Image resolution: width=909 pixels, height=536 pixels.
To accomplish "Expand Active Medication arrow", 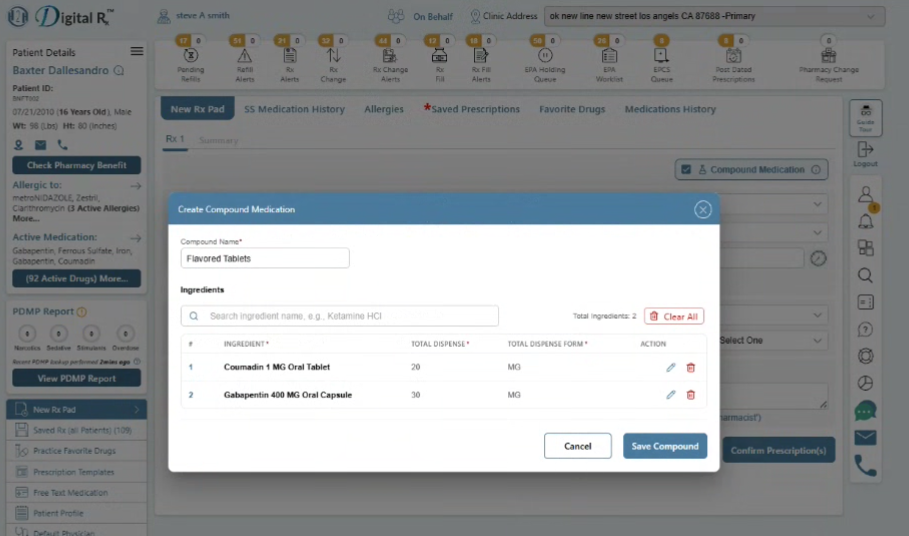I will coord(136,238).
